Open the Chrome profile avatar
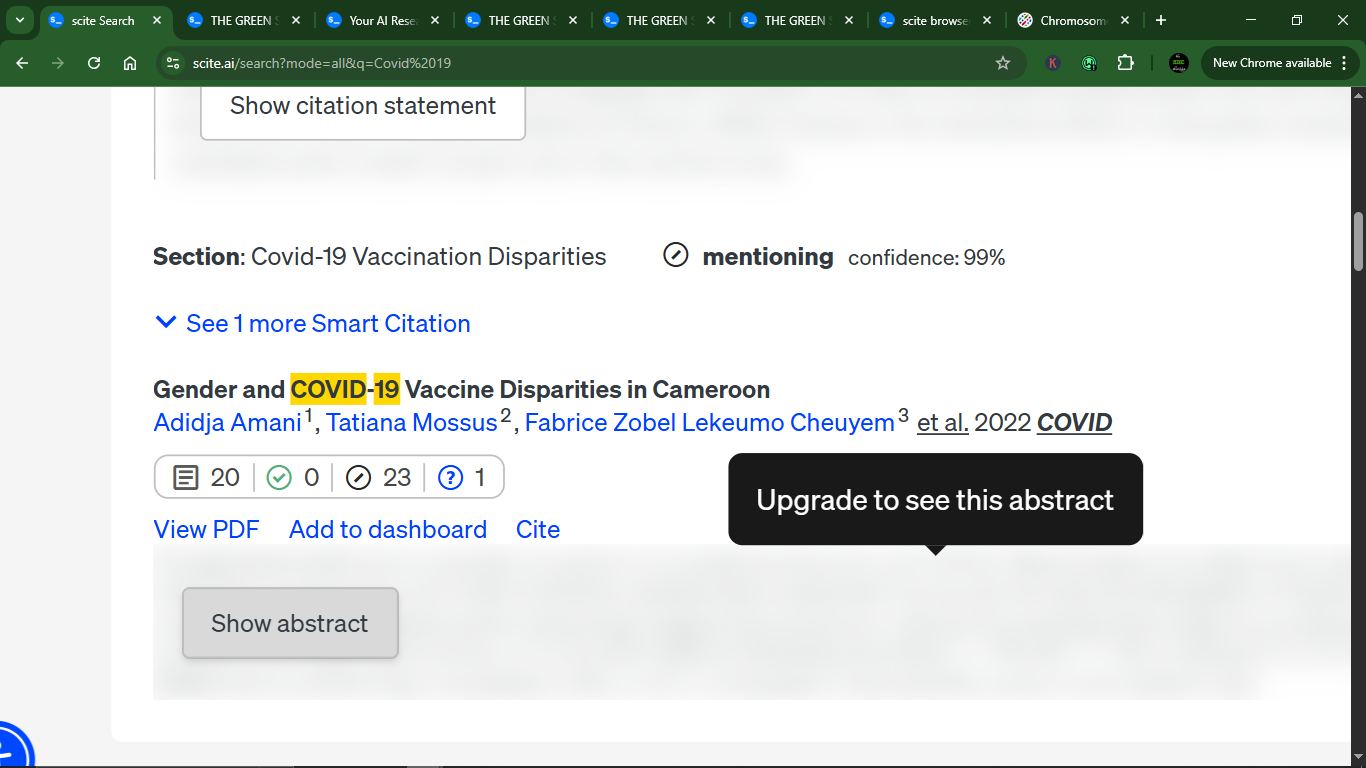1366x768 pixels. pos(1179,63)
